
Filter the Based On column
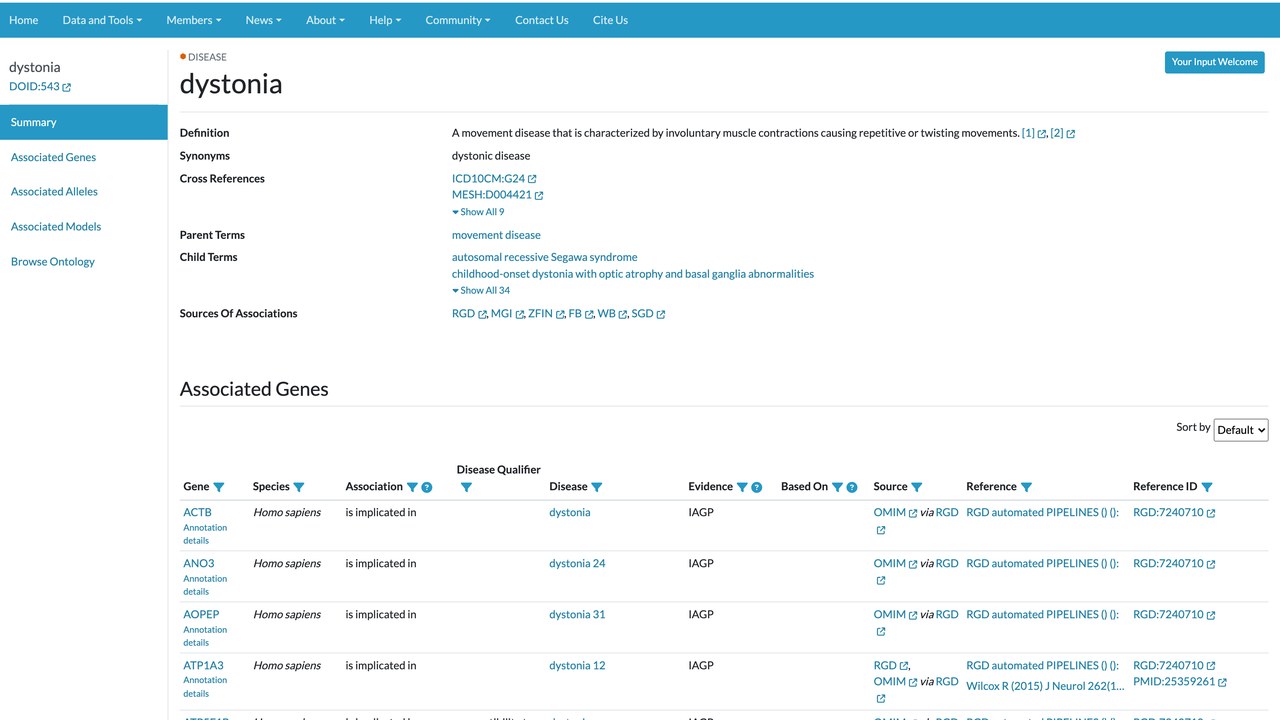837,487
